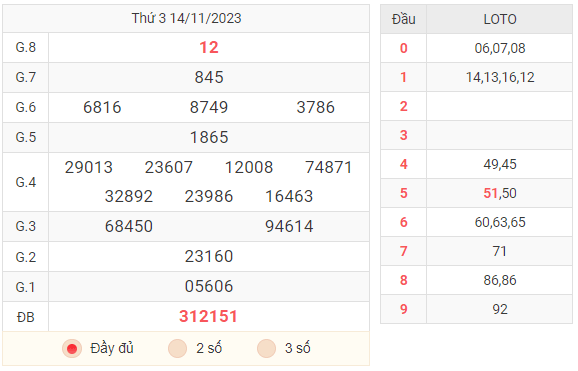Click the LOTO column header
Screen dimensions: 578x371
coord(500,19)
